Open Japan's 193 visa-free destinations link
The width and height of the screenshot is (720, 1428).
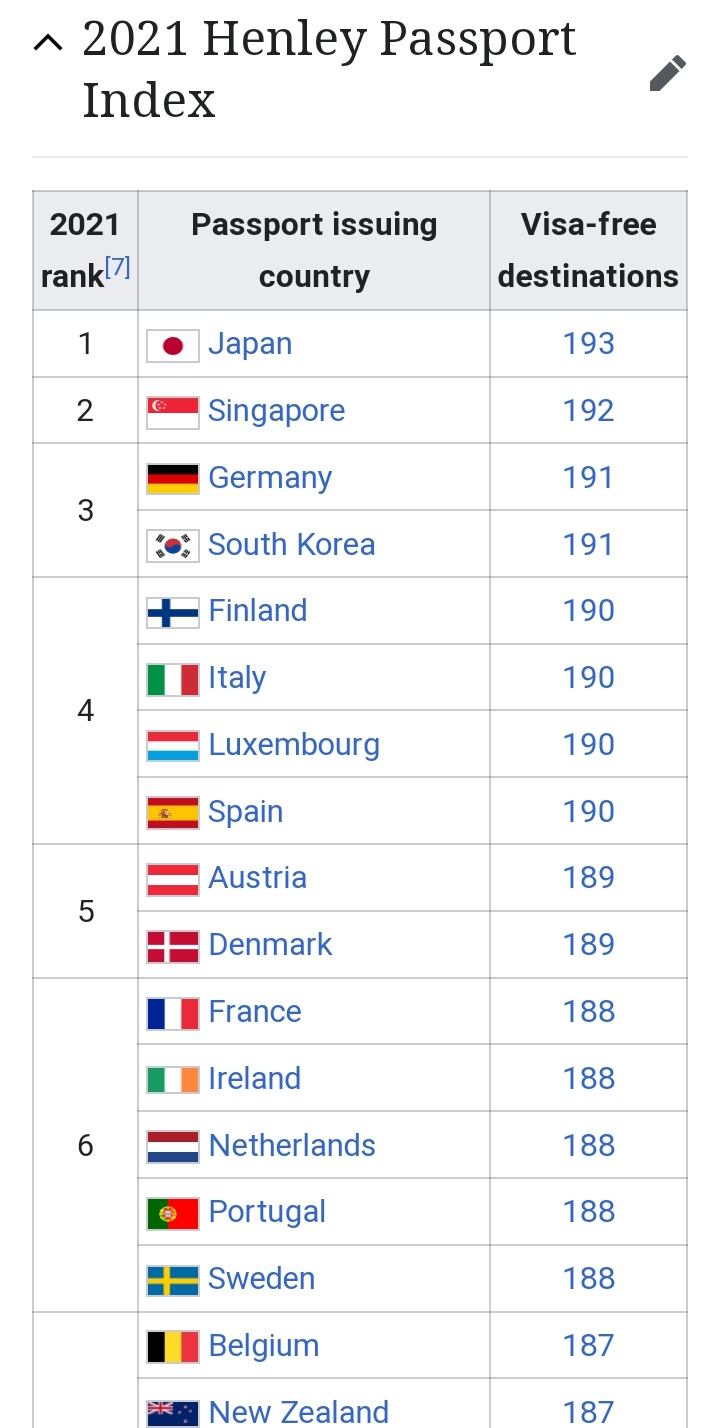point(588,344)
